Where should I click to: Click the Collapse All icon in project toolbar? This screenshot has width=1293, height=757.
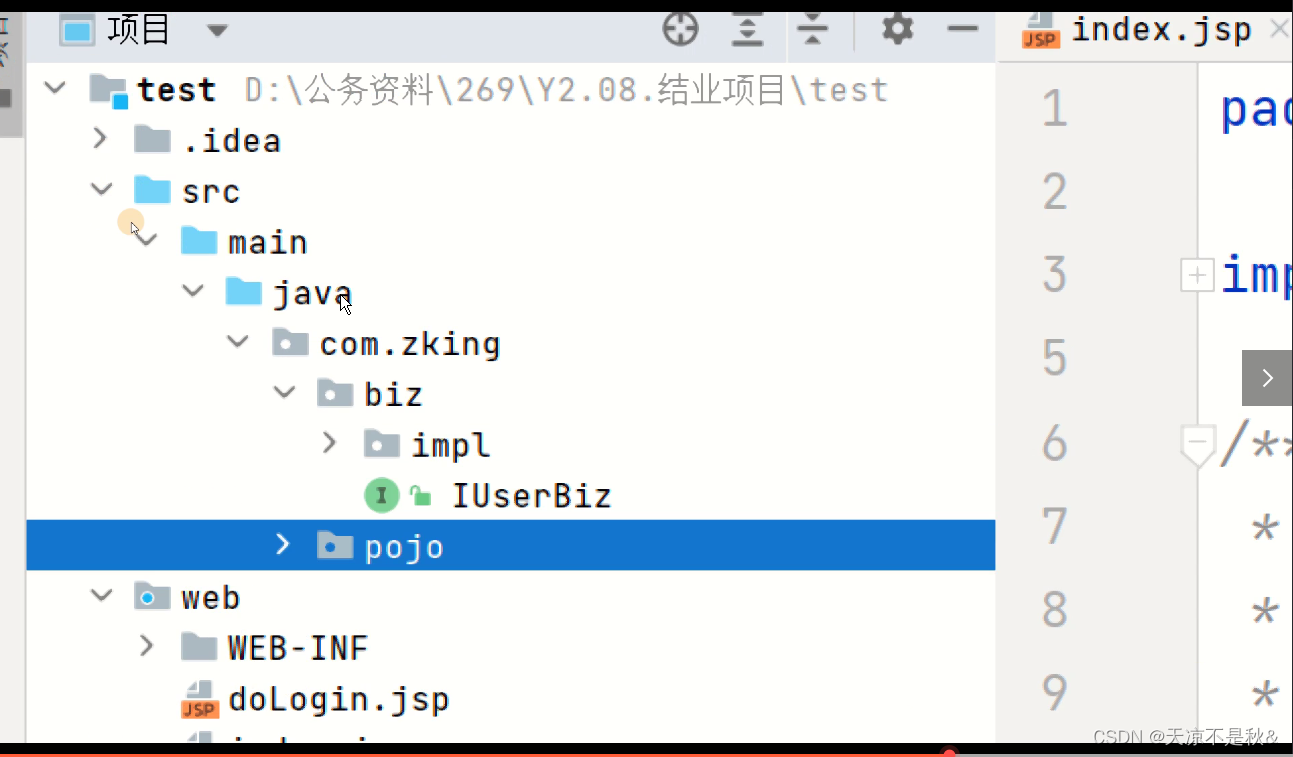(x=813, y=30)
